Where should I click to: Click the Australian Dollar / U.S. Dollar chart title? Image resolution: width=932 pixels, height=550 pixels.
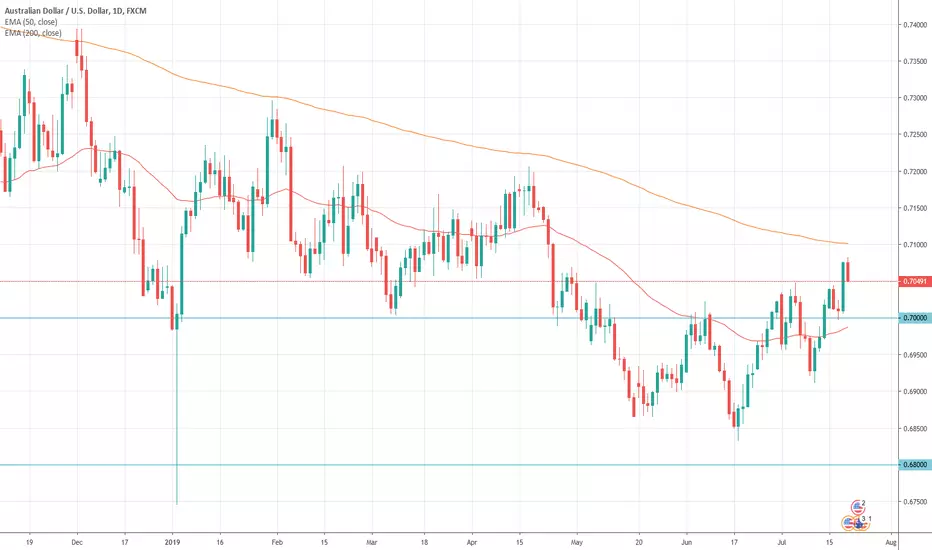coord(75,11)
